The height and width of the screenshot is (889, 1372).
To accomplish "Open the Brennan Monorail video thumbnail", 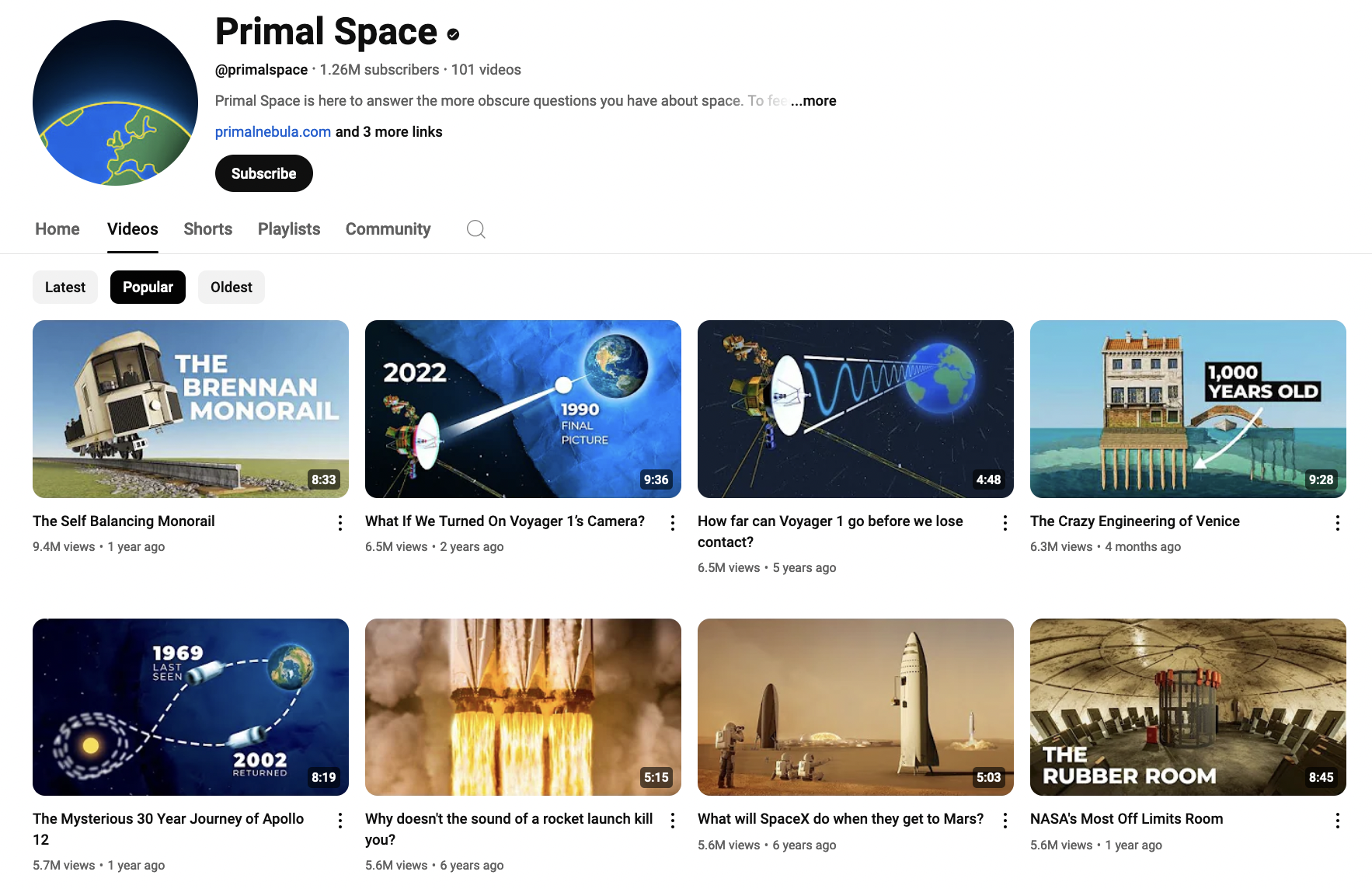I will pyautogui.click(x=190, y=409).
